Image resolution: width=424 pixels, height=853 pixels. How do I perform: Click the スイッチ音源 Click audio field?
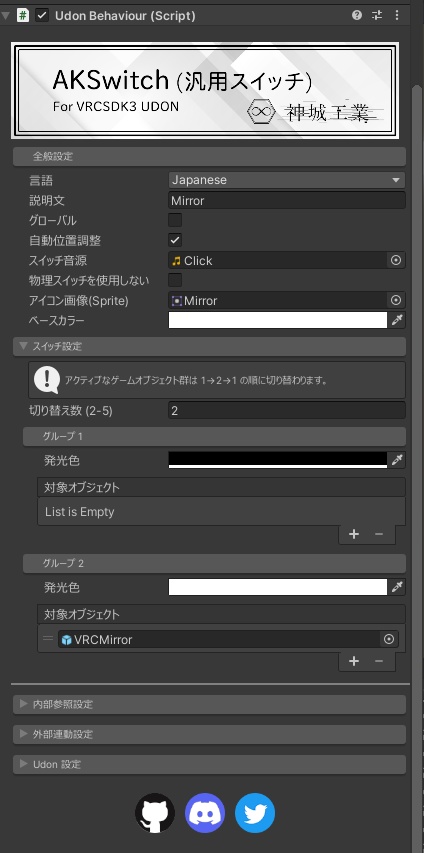pyautogui.click(x=278, y=261)
